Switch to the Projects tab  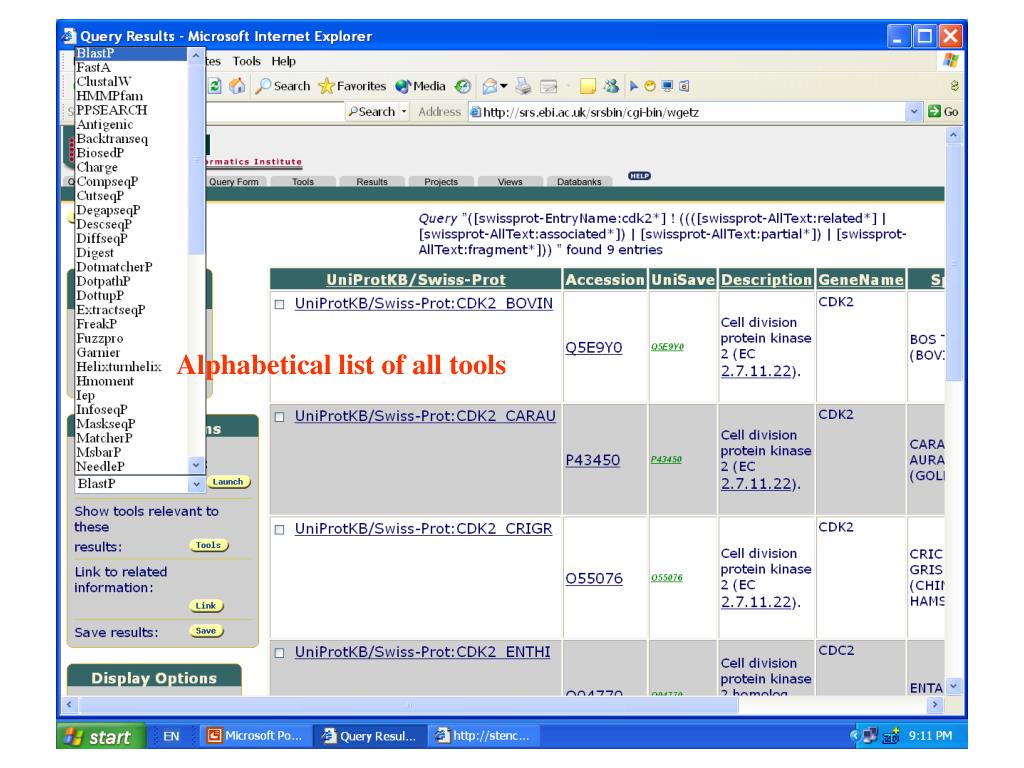(x=441, y=182)
